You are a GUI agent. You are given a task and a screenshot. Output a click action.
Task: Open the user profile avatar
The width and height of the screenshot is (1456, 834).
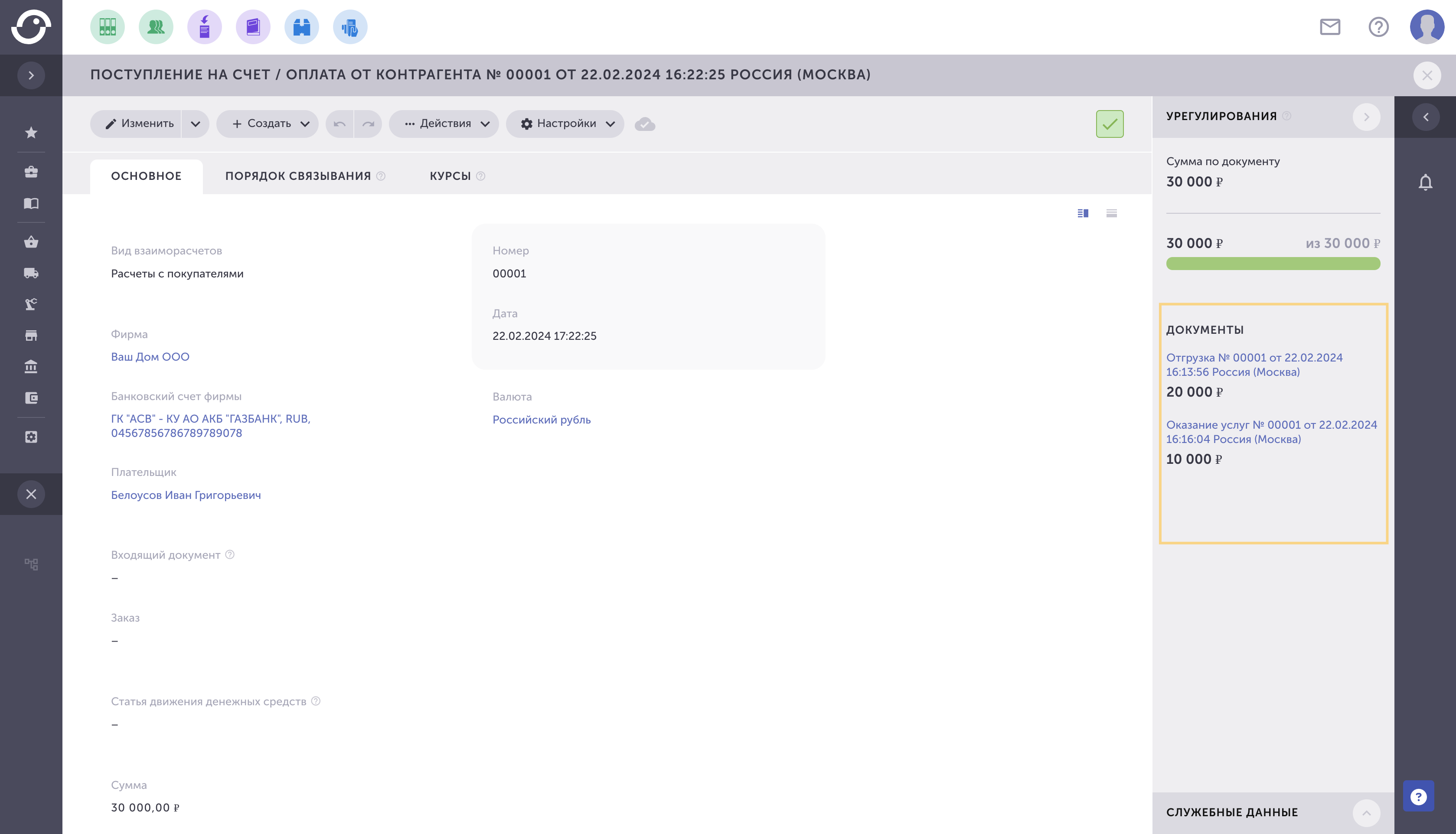click(1427, 27)
